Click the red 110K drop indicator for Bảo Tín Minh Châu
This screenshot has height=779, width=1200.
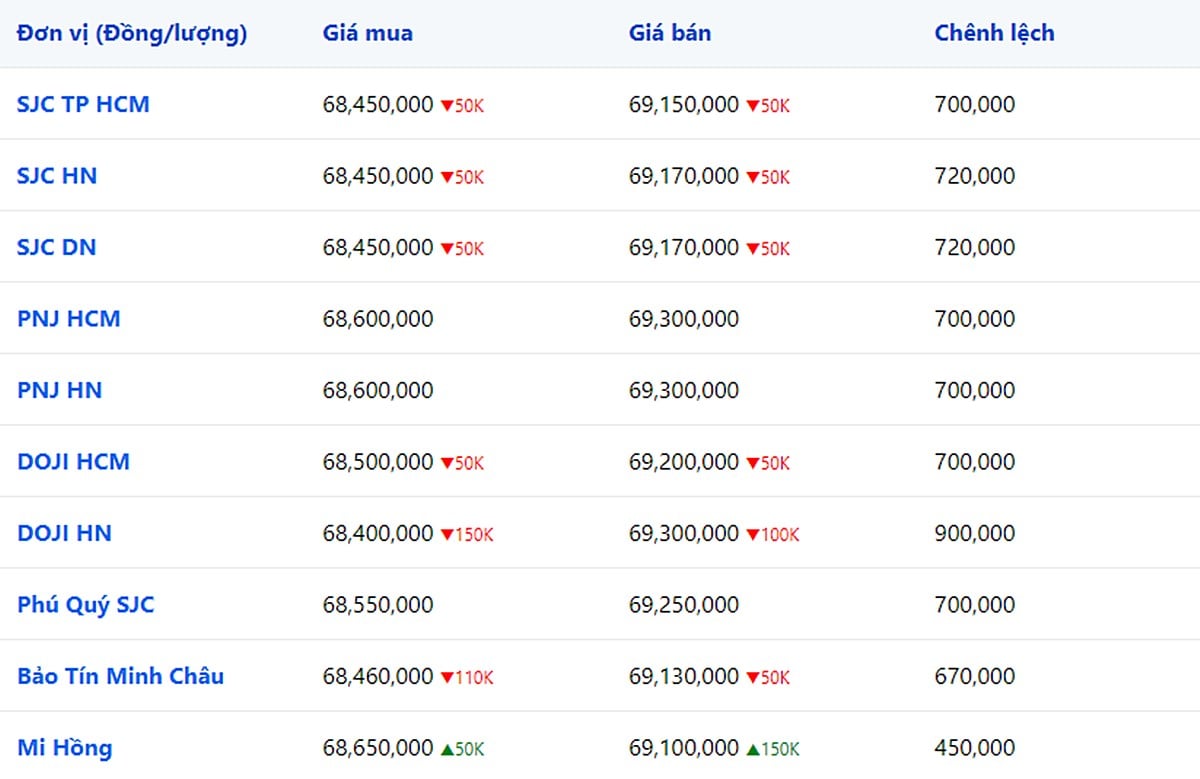[x=467, y=678]
